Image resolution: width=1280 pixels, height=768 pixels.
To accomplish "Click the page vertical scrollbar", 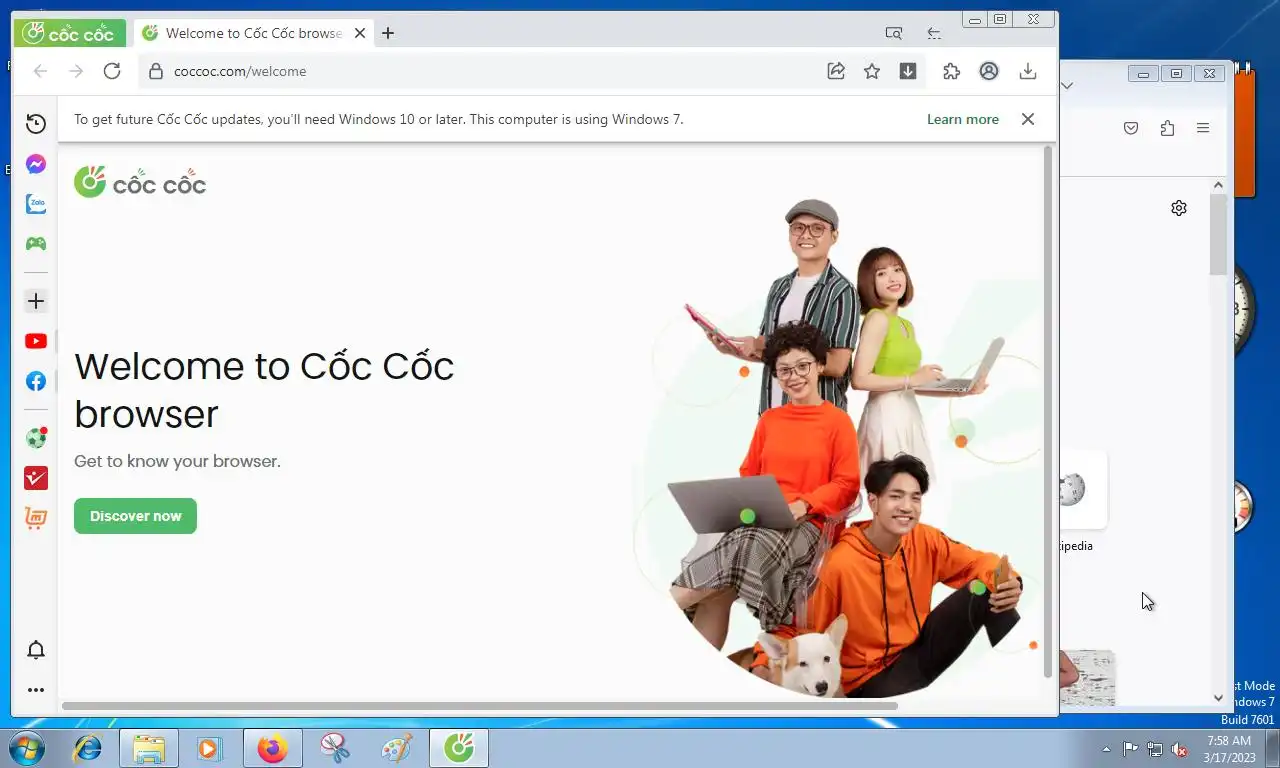I will click(x=1048, y=412).
